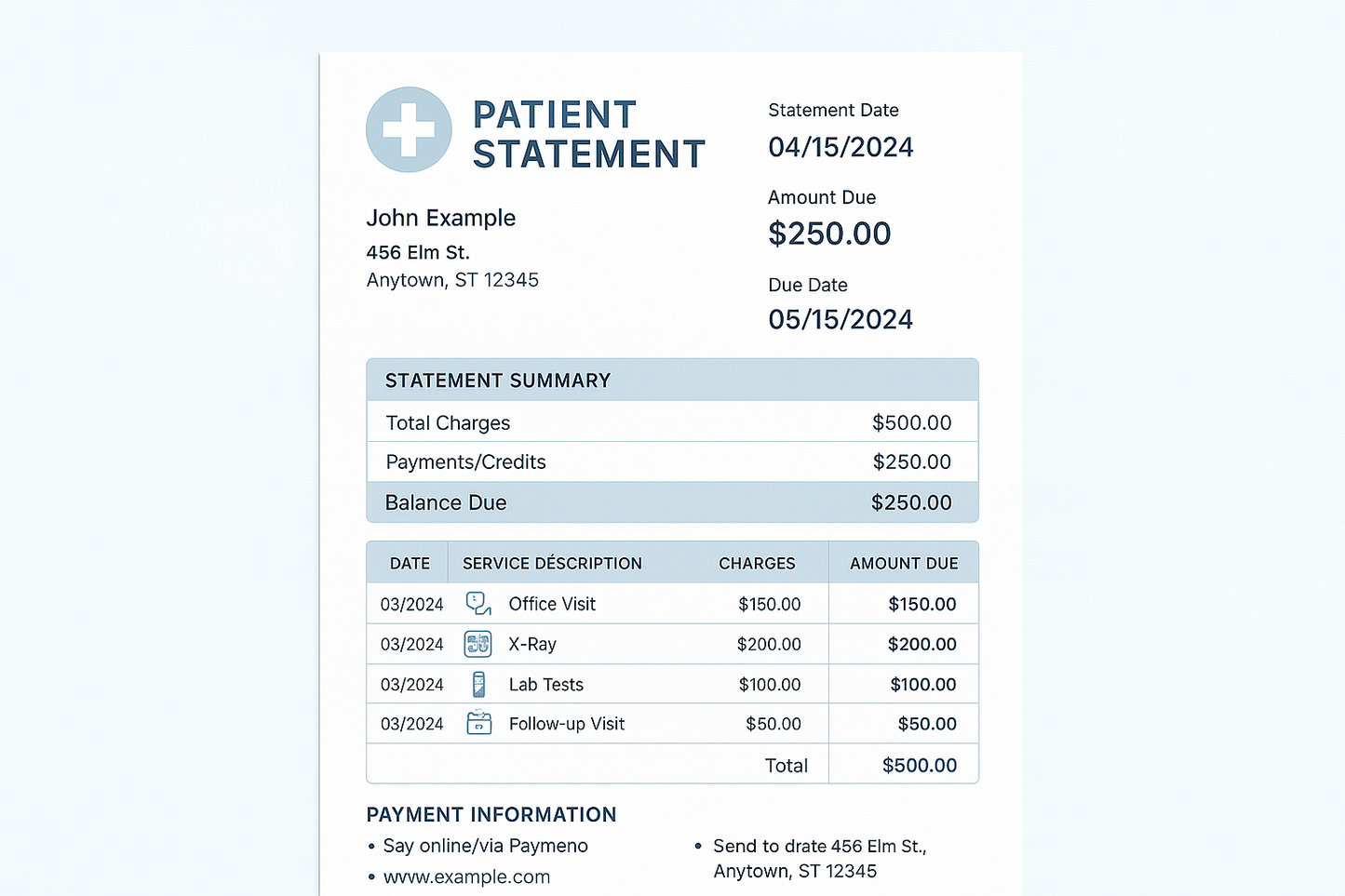Click the PAYMENT INFORMATION heading
Viewport: 1345px width, 896px height.
point(491,815)
